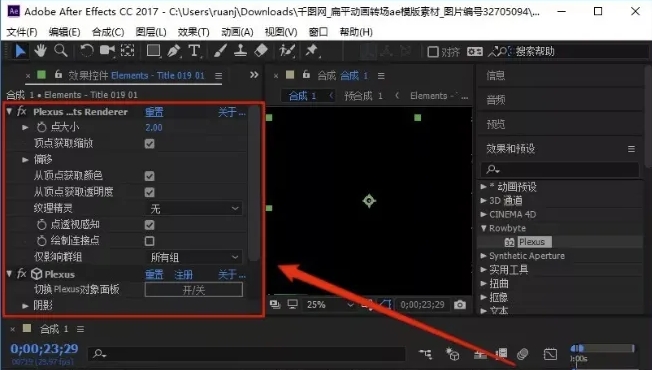
Task: Open the 效果(T) menu
Action: [194, 32]
